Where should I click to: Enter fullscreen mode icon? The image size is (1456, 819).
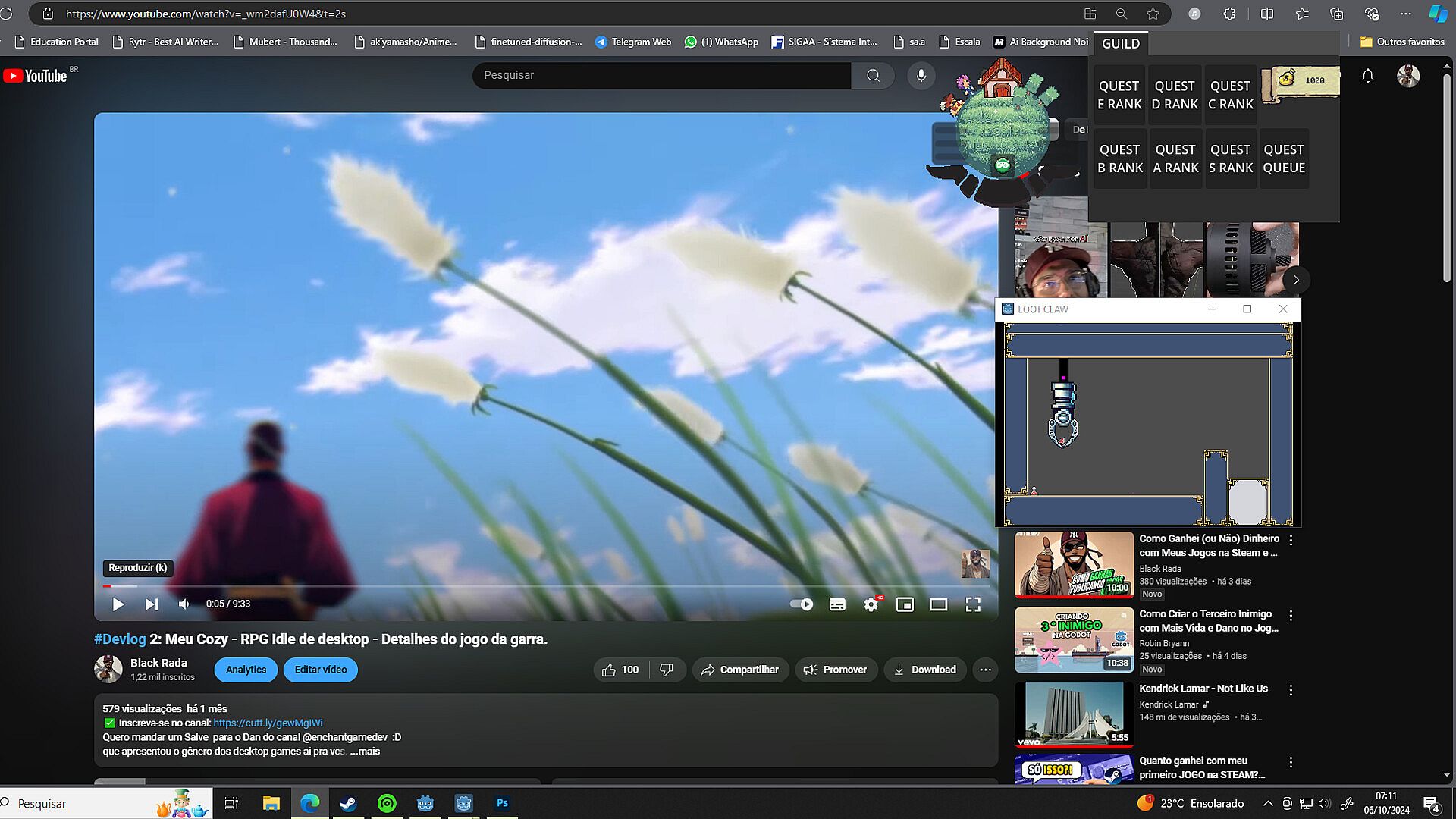973,604
